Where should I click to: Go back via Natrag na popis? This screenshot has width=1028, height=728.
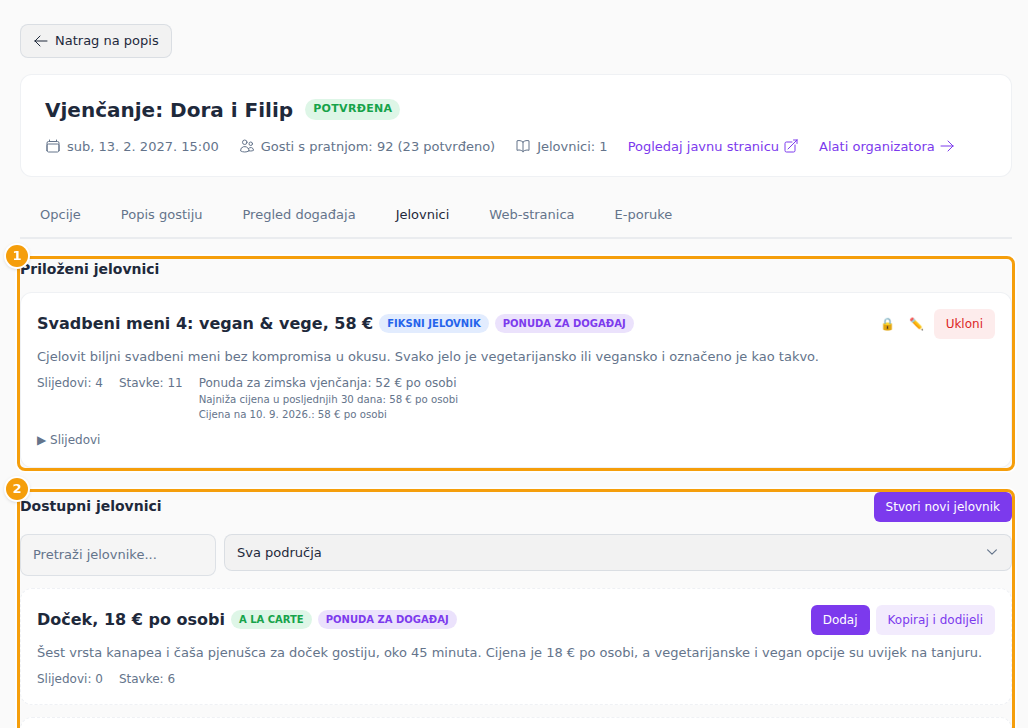click(96, 41)
